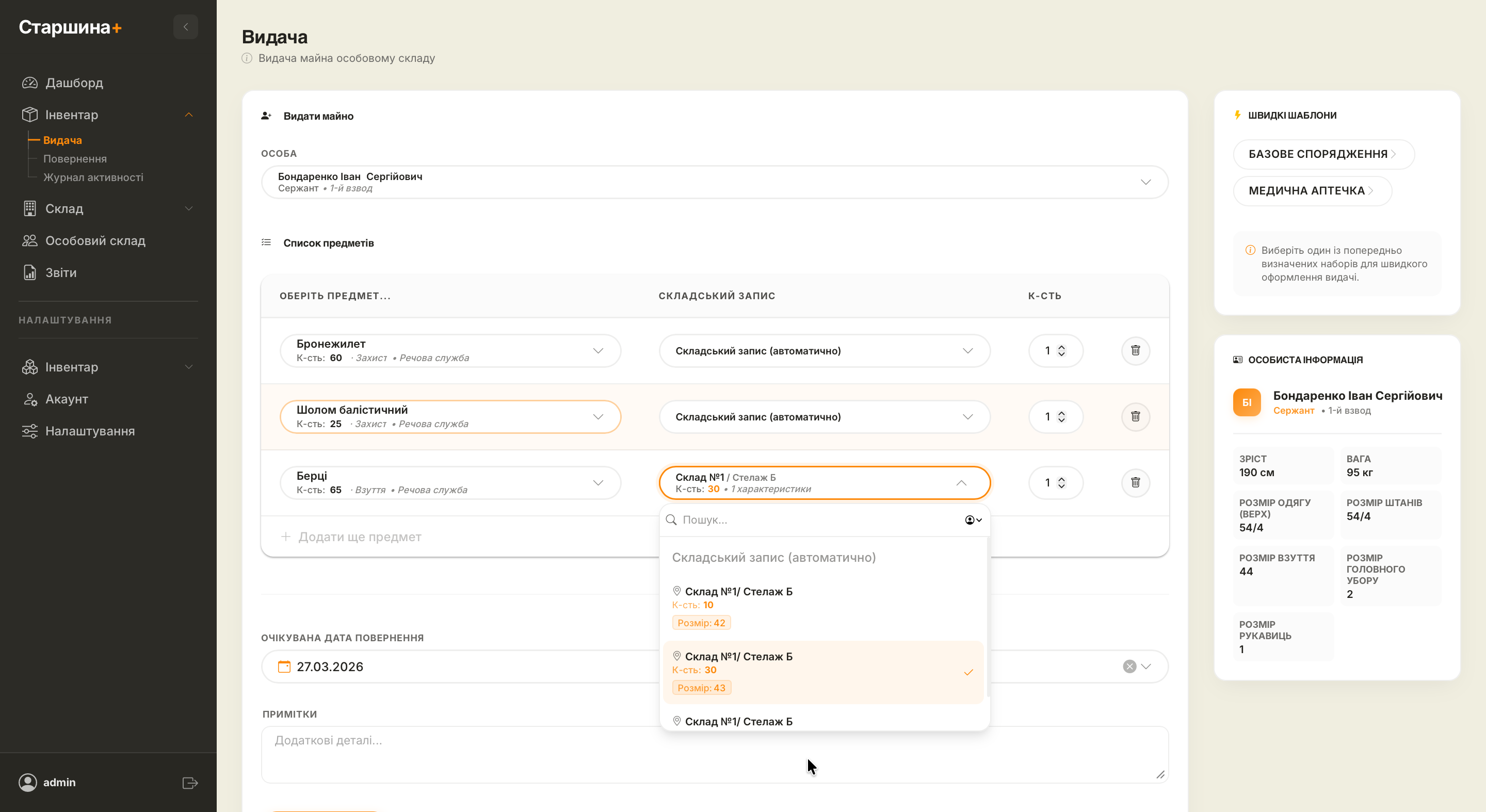The width and height of the screenshot is (1486, 812).
Task: Click the filter icon in search box
Action: pos(973,520)
